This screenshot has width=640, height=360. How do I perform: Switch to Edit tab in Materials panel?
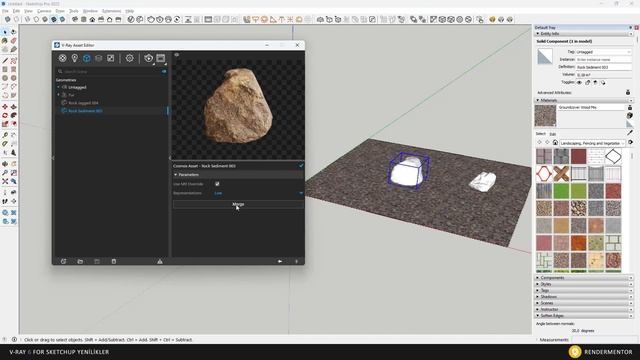tap(552, 134)
